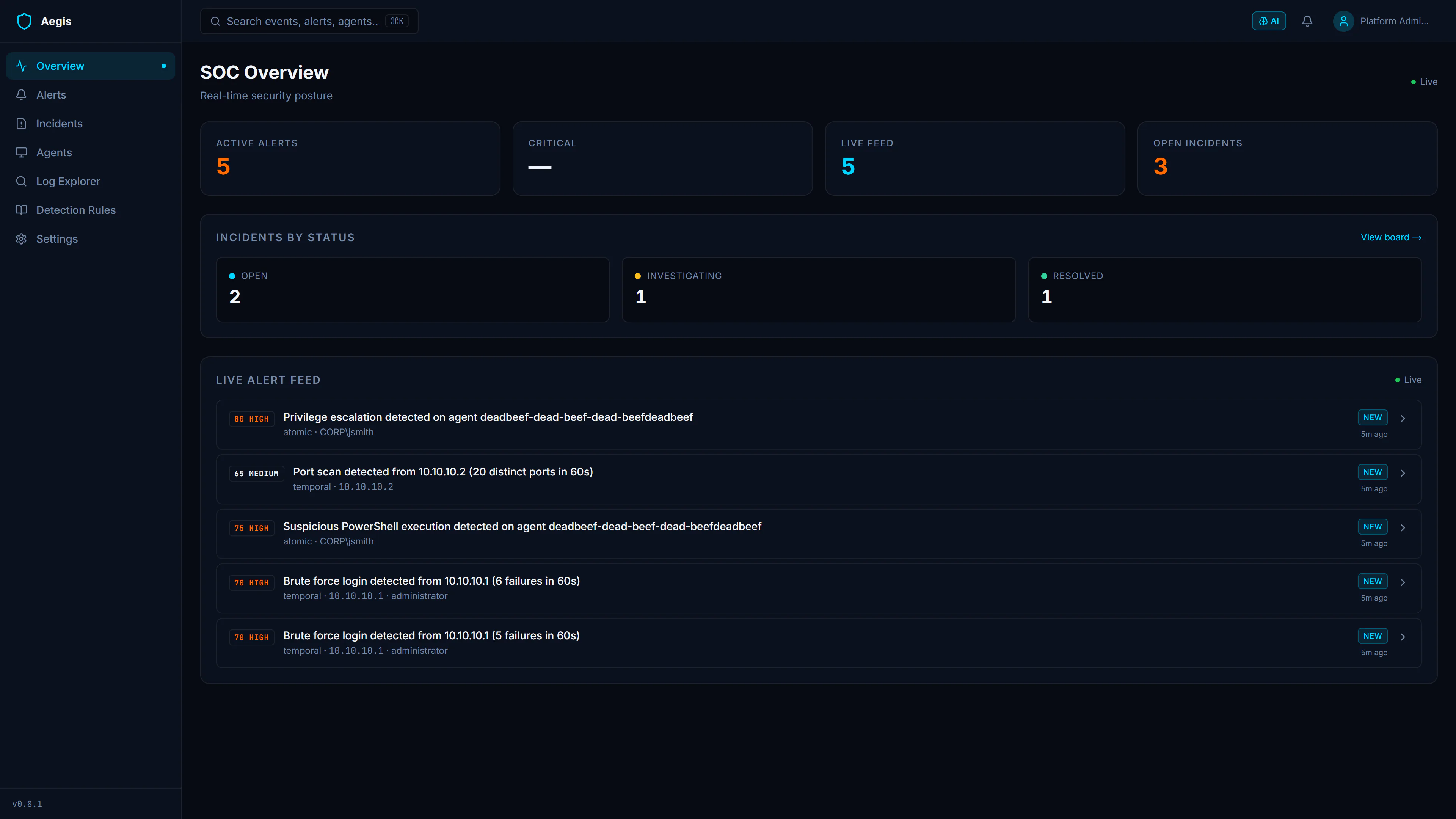Click the Log Explorer magnifier icon
This screenshot has height=819, width=1456.
[x=22, y=182]
